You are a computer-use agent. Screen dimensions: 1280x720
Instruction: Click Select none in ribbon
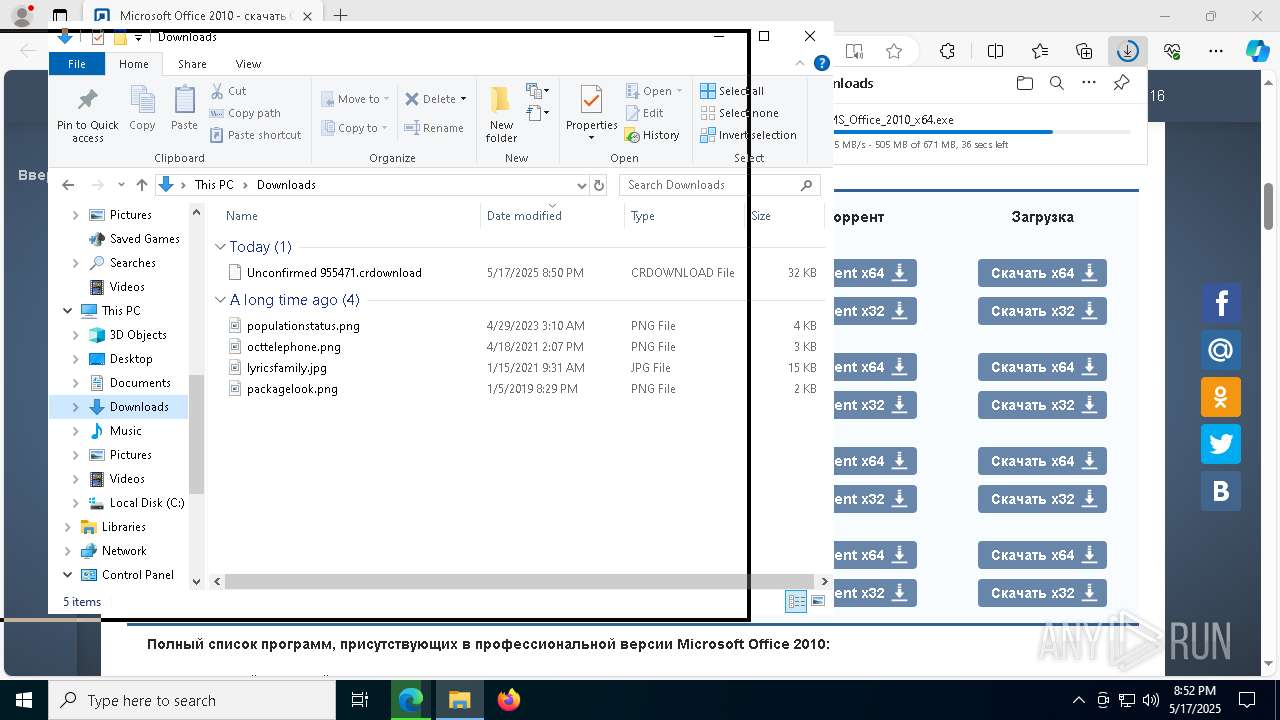(x=739, y=113)
